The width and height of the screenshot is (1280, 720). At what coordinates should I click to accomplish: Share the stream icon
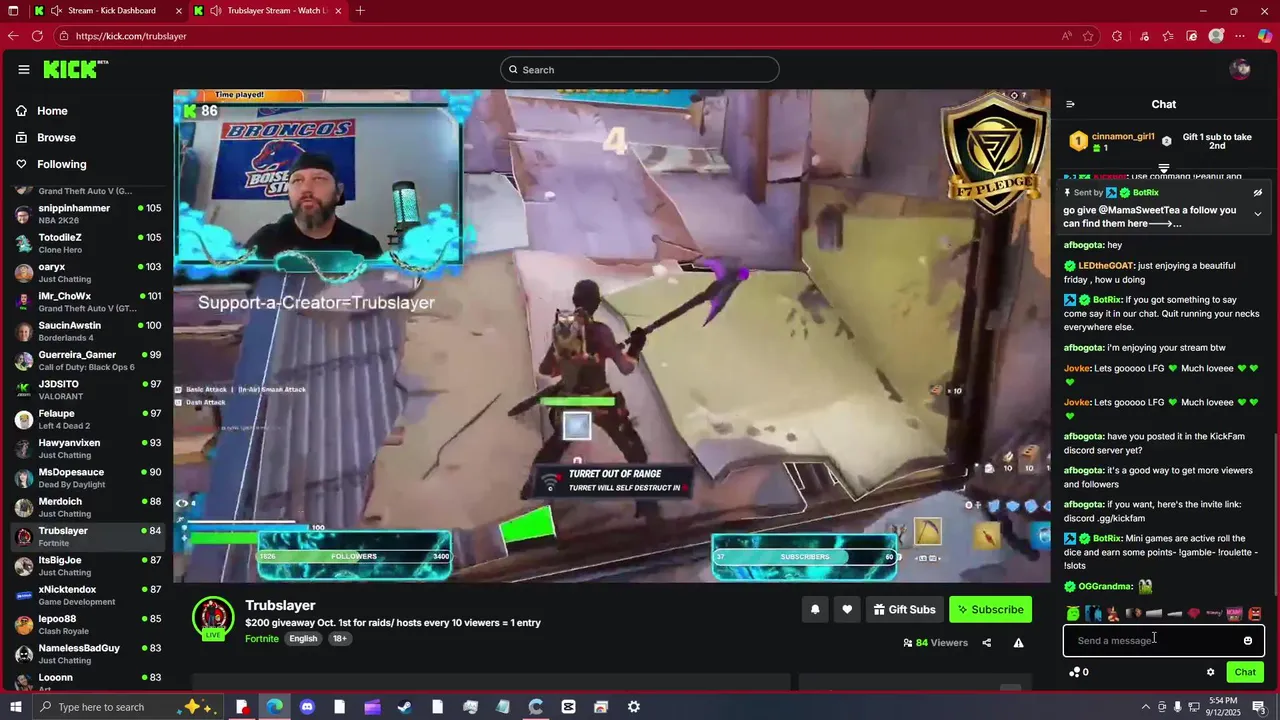987,643
